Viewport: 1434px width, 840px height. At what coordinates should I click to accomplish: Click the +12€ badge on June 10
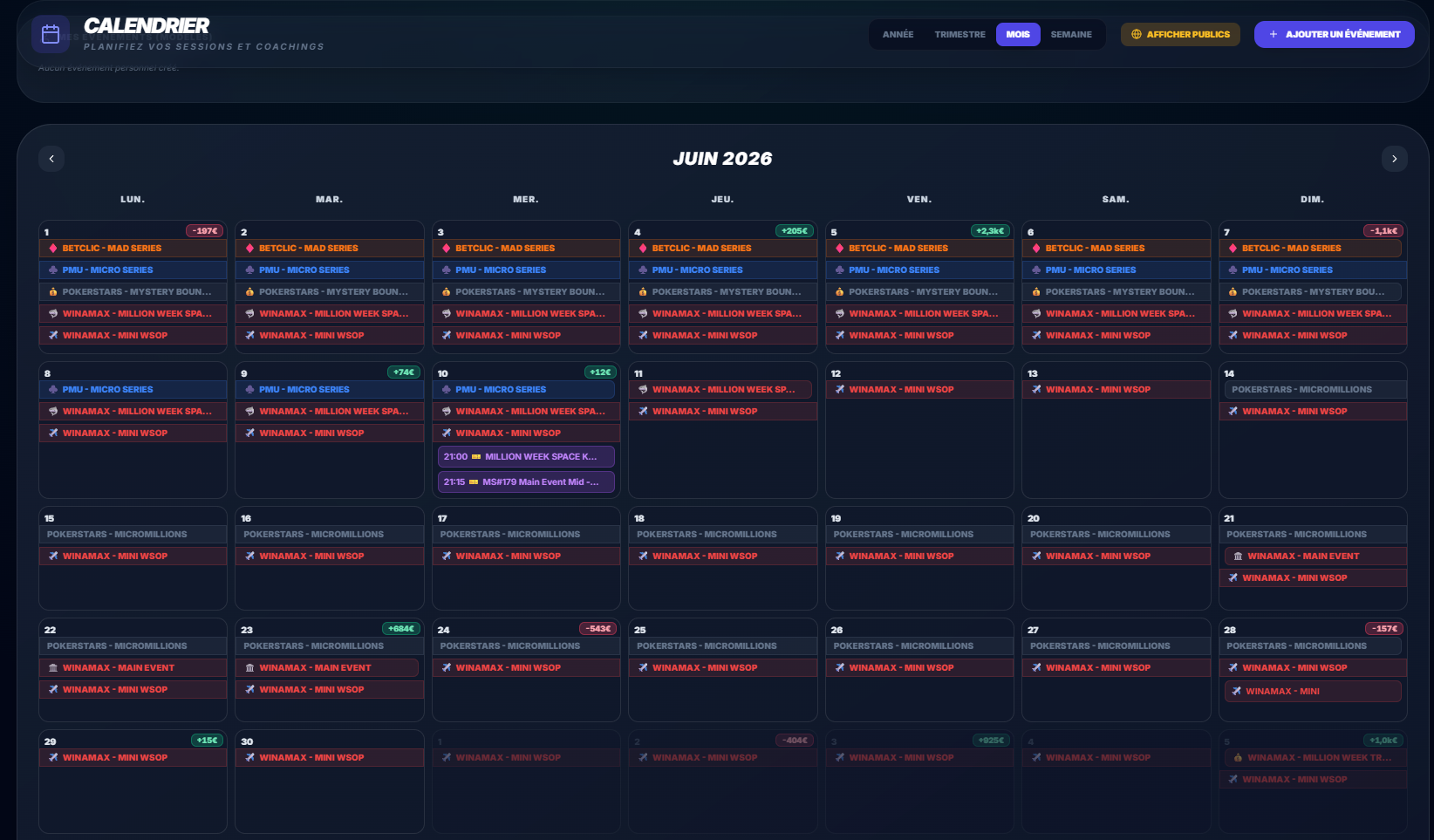click(600, 372)
